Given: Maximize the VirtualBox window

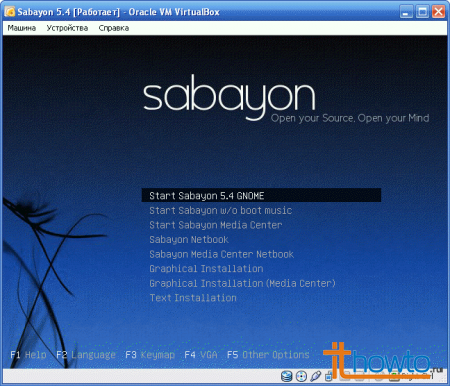Looking at the screenshot, I should coord(422,12).
